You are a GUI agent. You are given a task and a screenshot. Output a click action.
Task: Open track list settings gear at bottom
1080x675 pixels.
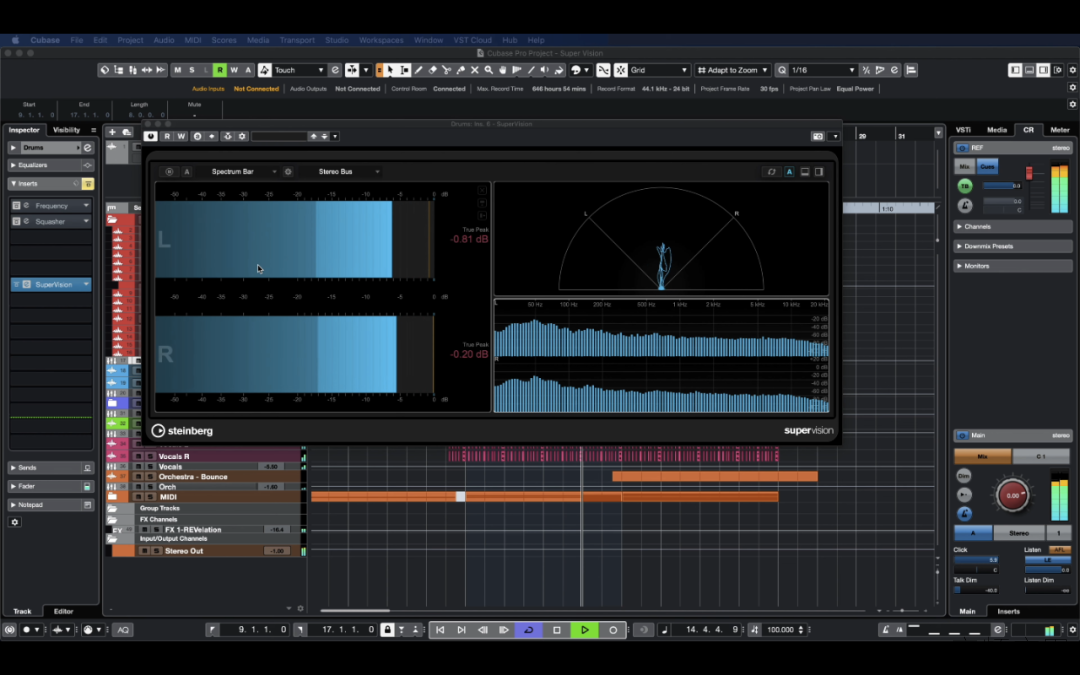coord(300,609)
